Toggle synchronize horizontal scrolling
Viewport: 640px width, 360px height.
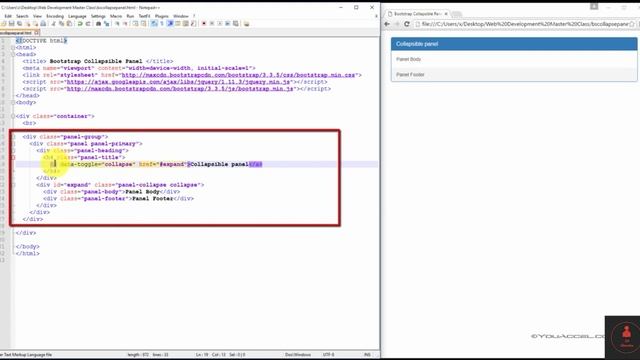tap(143, 24)
